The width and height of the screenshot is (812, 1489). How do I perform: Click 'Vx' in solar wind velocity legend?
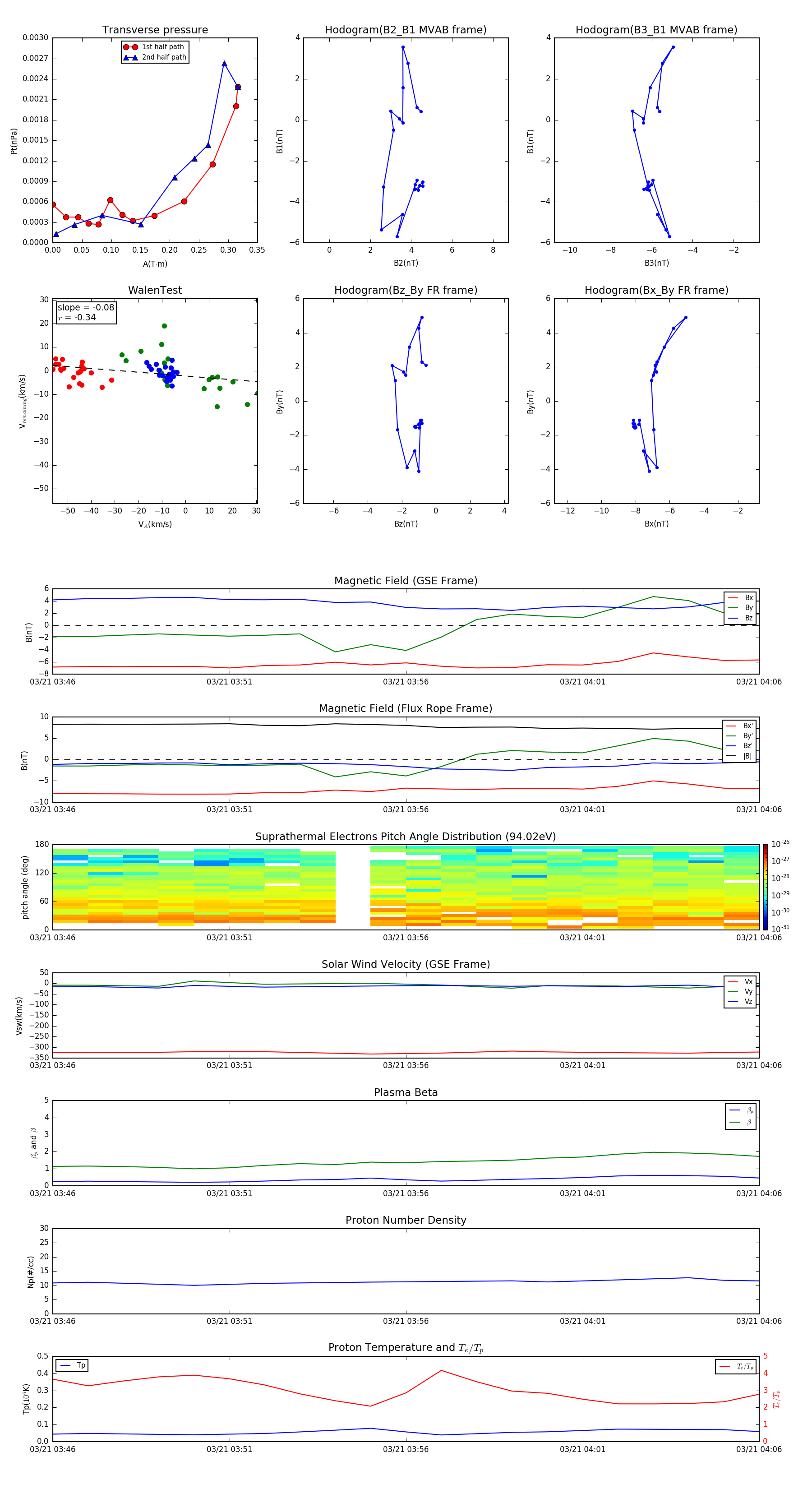coord(741,981)
